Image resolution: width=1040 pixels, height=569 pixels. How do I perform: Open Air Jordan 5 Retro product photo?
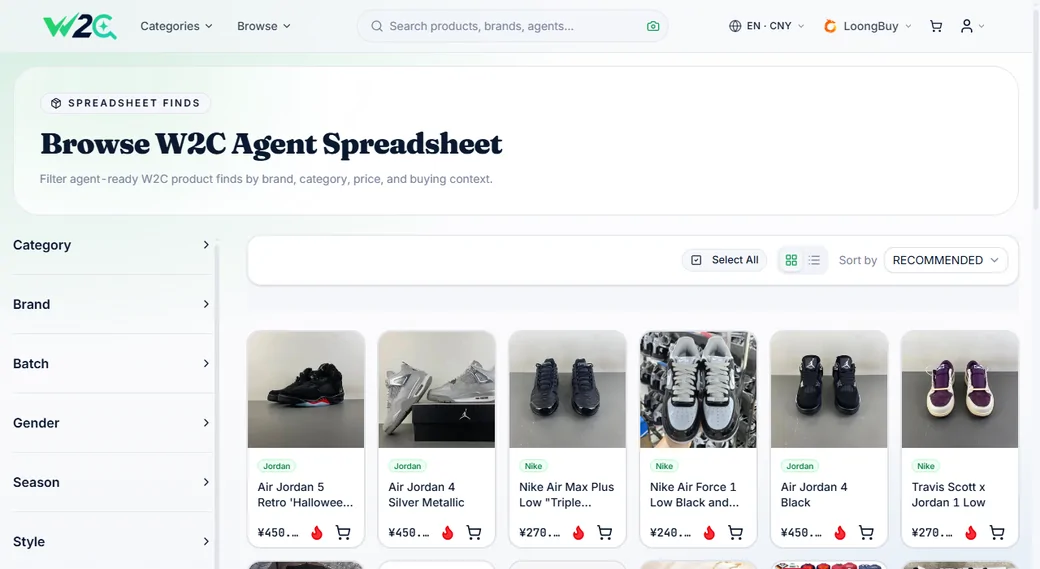(x=306, y=389)
